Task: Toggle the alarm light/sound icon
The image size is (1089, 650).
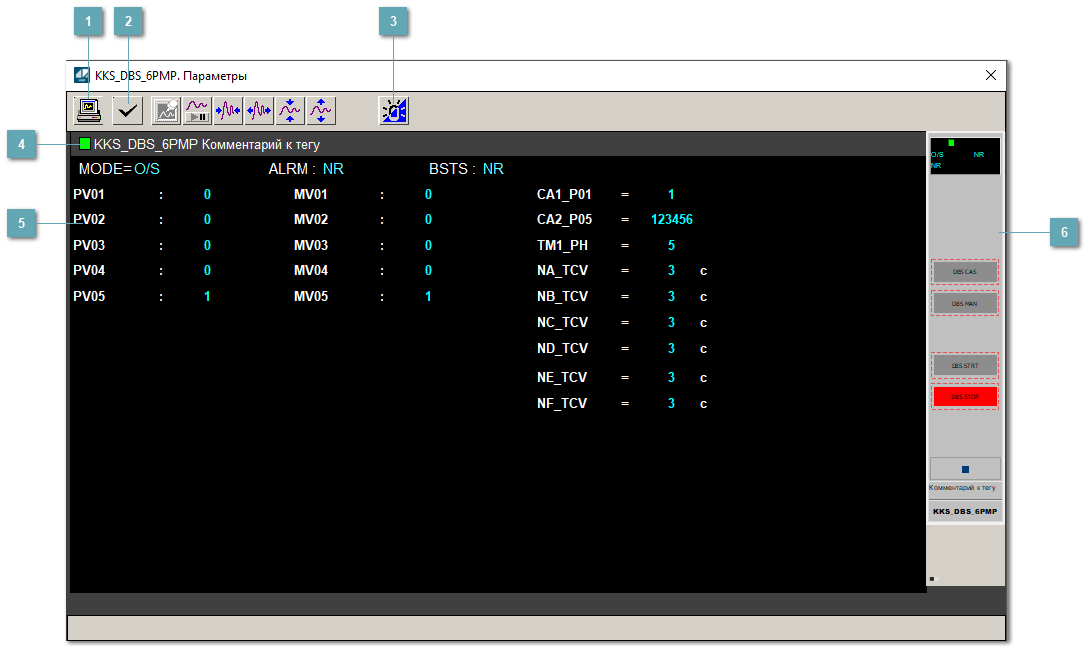Action: pyautogui.click(x=394, y=110)
